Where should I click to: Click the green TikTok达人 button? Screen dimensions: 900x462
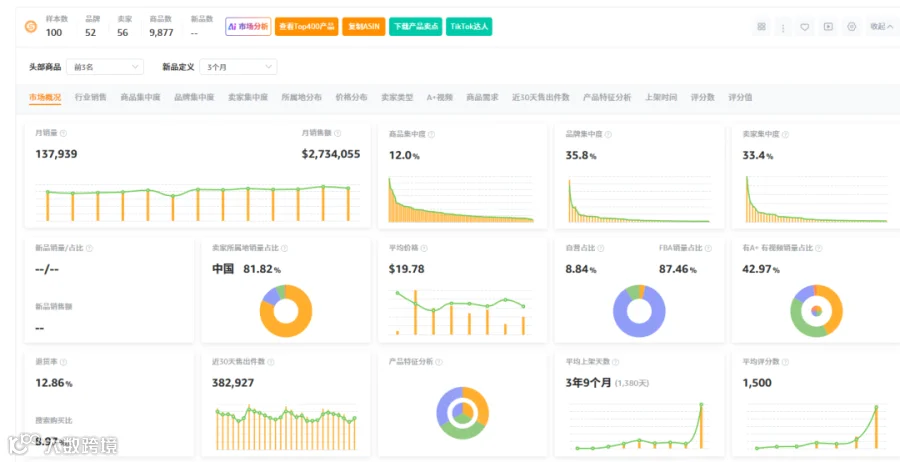click(x=469, y=26)
